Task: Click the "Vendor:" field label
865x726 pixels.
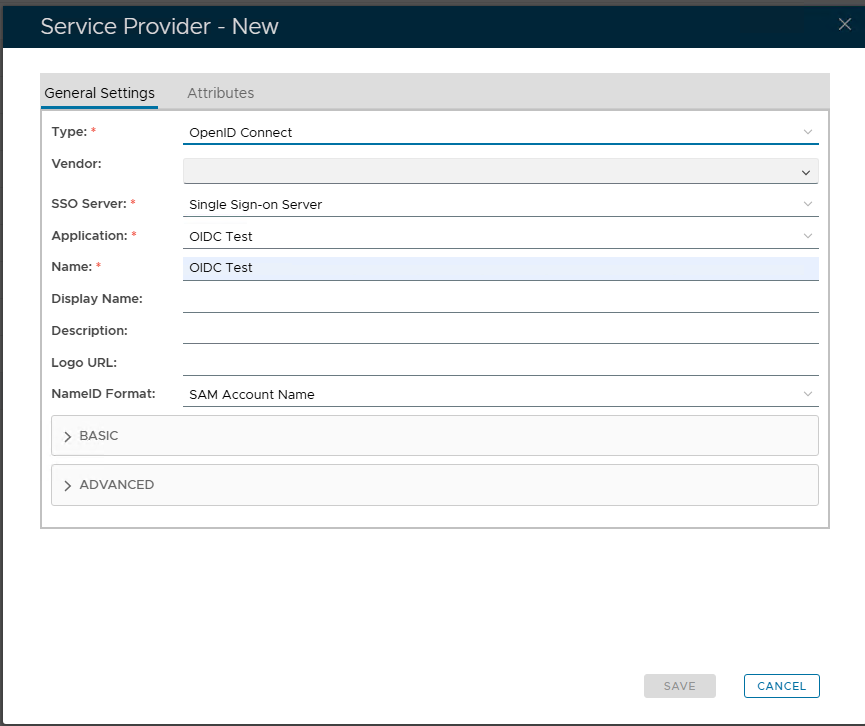Action: [76, 163]
